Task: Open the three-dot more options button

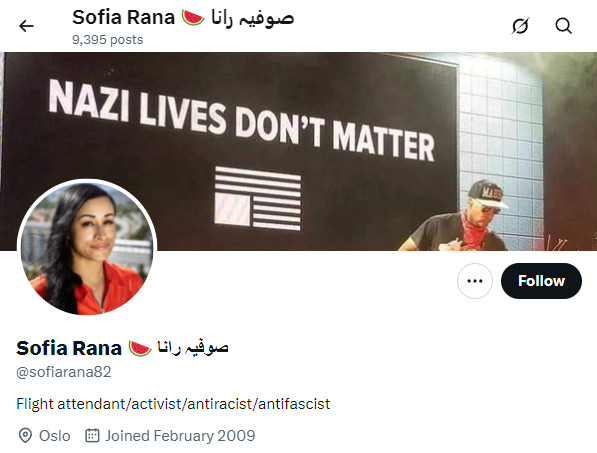Action: click(475, 281)
